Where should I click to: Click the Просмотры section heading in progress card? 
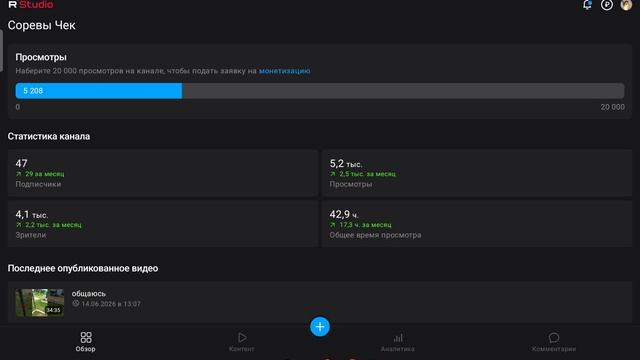tap(41, 57)
